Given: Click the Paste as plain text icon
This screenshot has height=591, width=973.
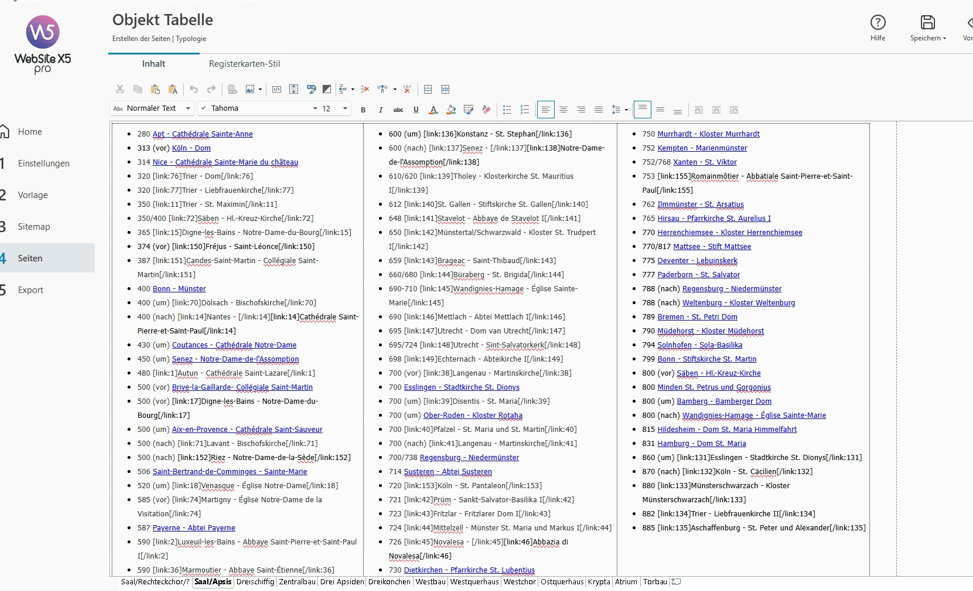Looking at the screenshot, I should (173, 89).
